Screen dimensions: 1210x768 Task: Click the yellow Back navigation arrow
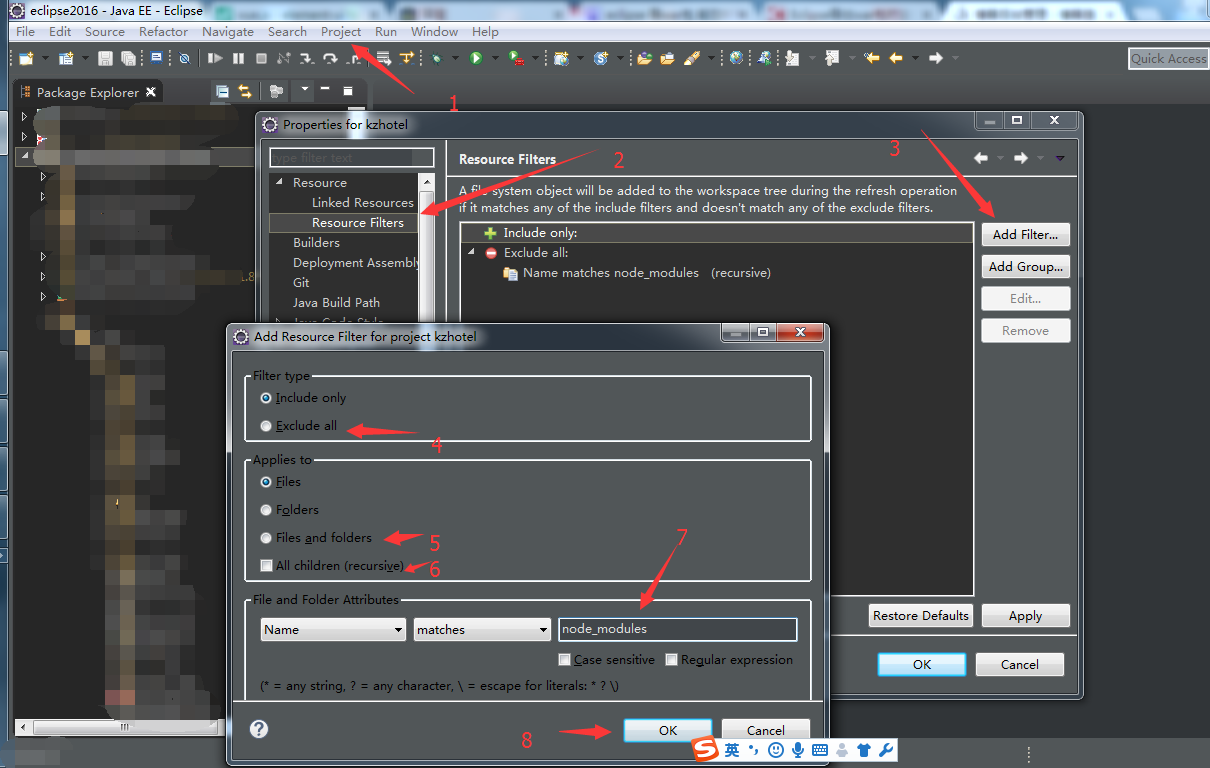click(896, 58)
